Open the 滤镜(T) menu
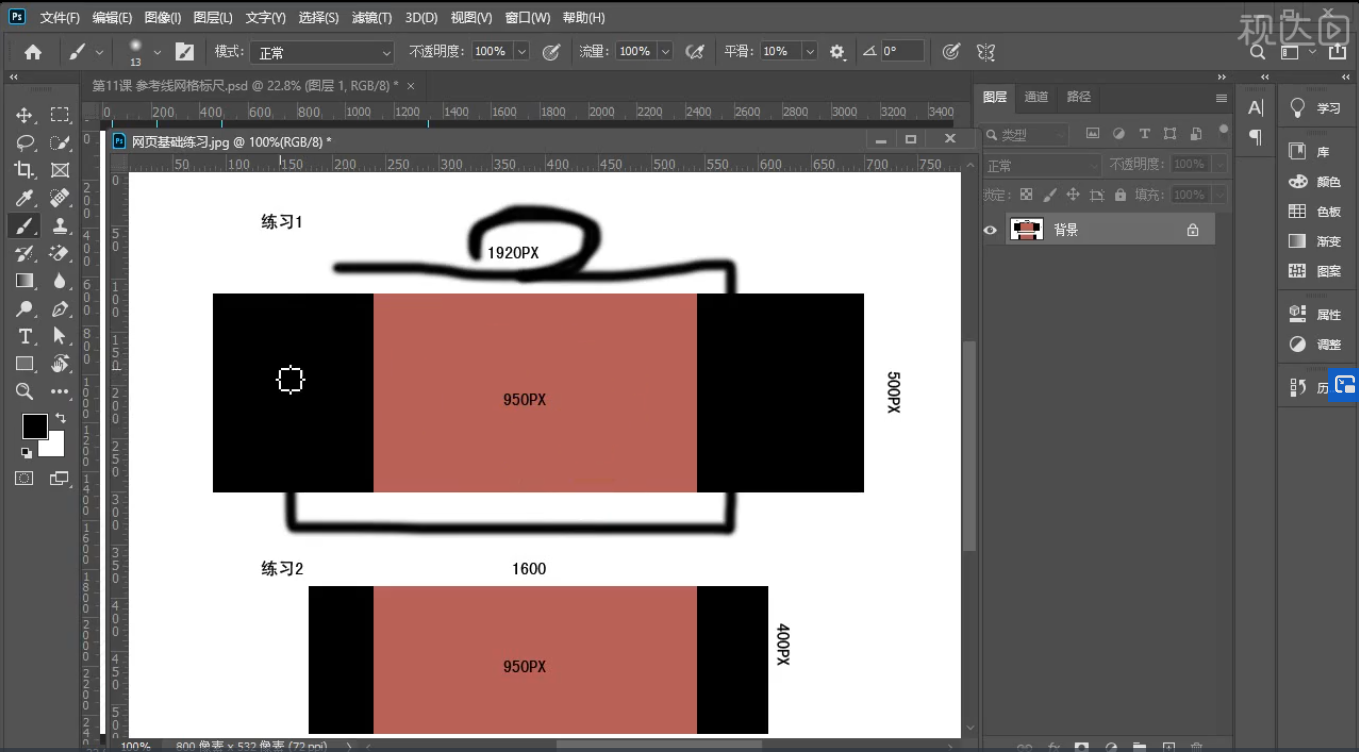 (x=372, y=18)
